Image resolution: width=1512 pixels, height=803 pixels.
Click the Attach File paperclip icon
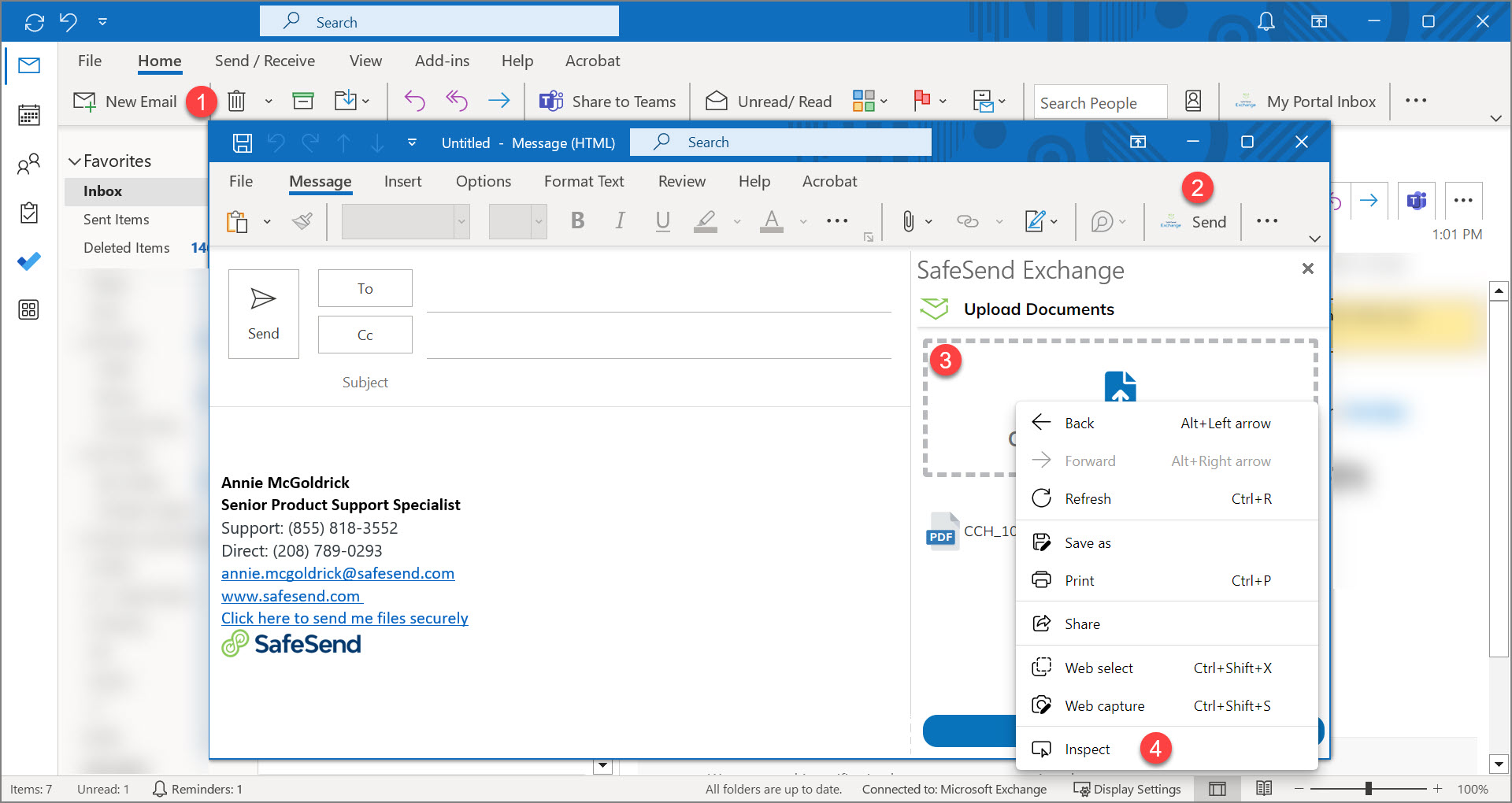pos(908,221)
